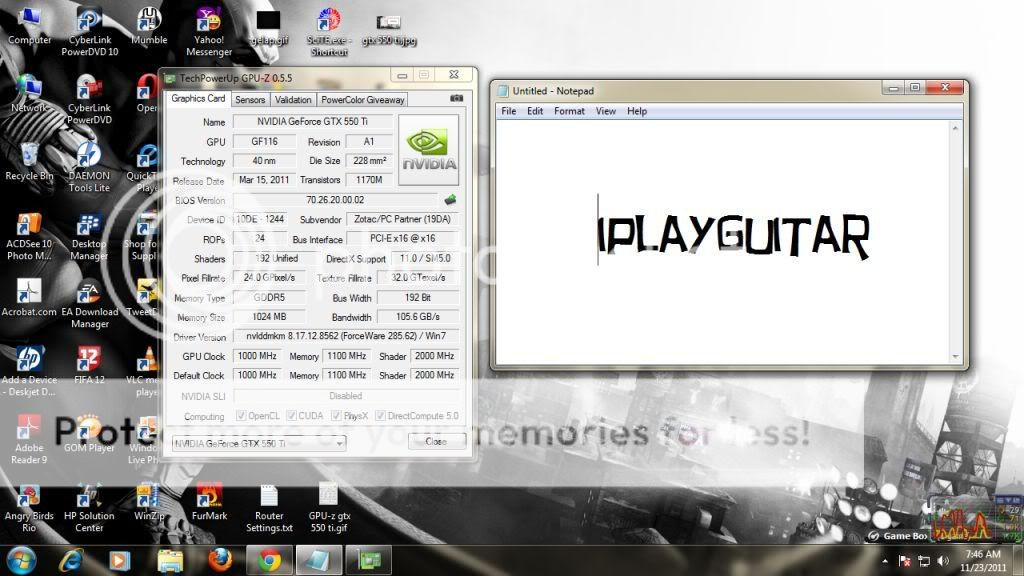Click the Memory Size value 1024 MB
Screen dimensions: 1024x576
pos(269,317)
